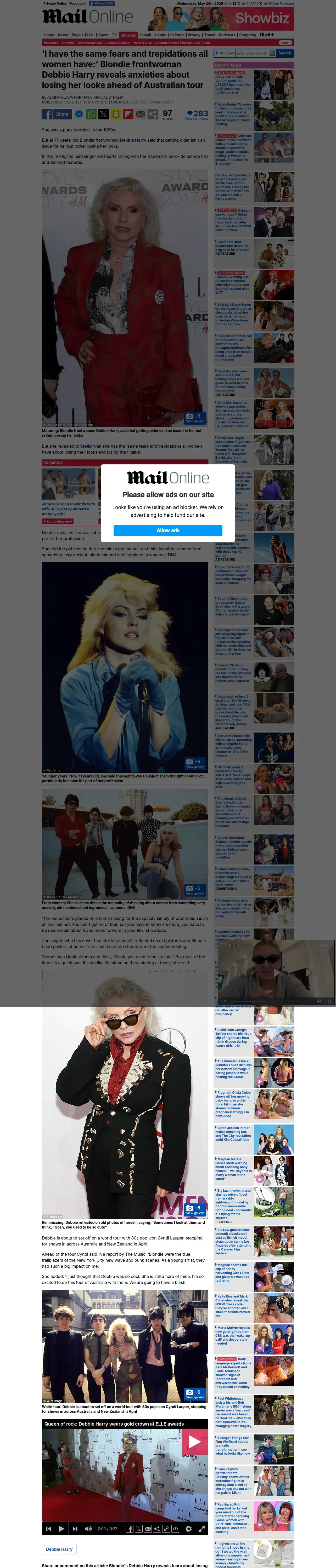Click the Allow ads button
The height and width of the screenshot is (1568, 336).
pos(168,530)
